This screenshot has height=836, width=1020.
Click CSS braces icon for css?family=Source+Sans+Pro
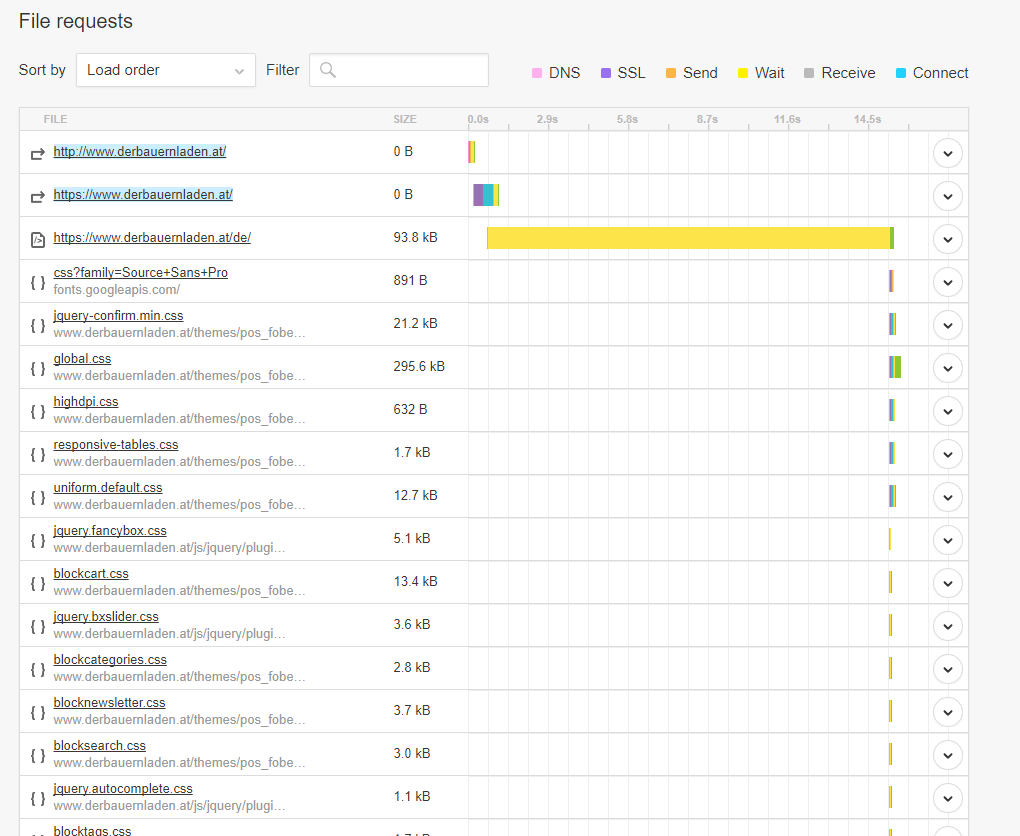coord(38,282)
